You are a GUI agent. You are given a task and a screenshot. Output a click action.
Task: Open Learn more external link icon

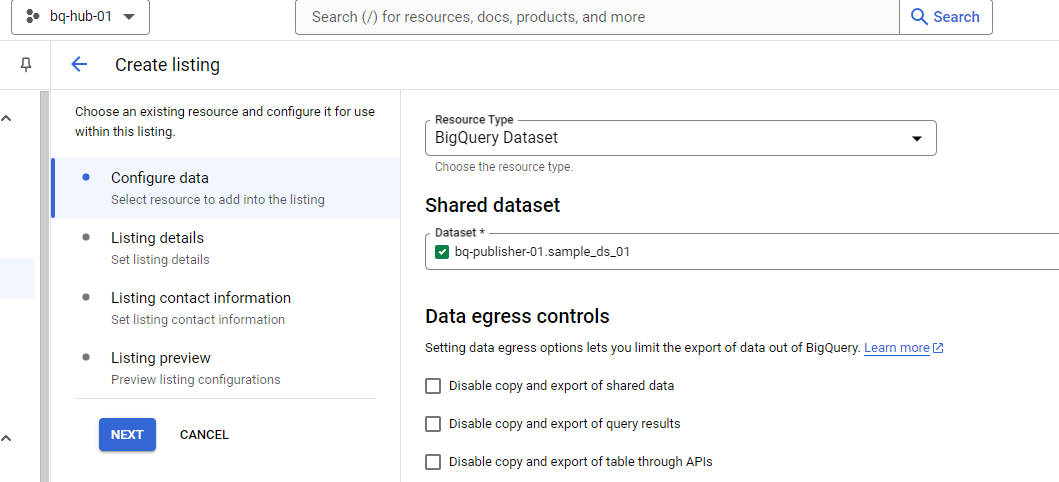click(938, 348)
